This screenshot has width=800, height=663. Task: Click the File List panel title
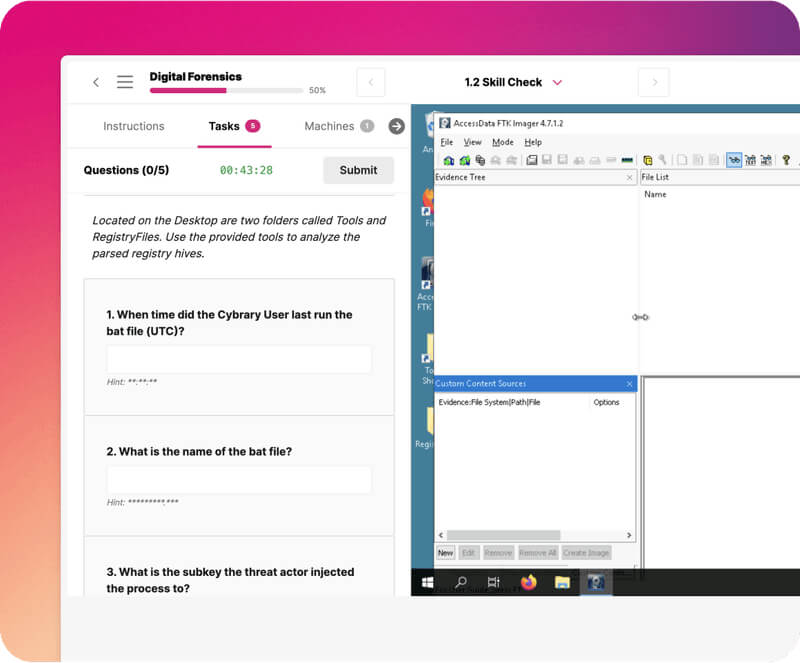[655, 177]
